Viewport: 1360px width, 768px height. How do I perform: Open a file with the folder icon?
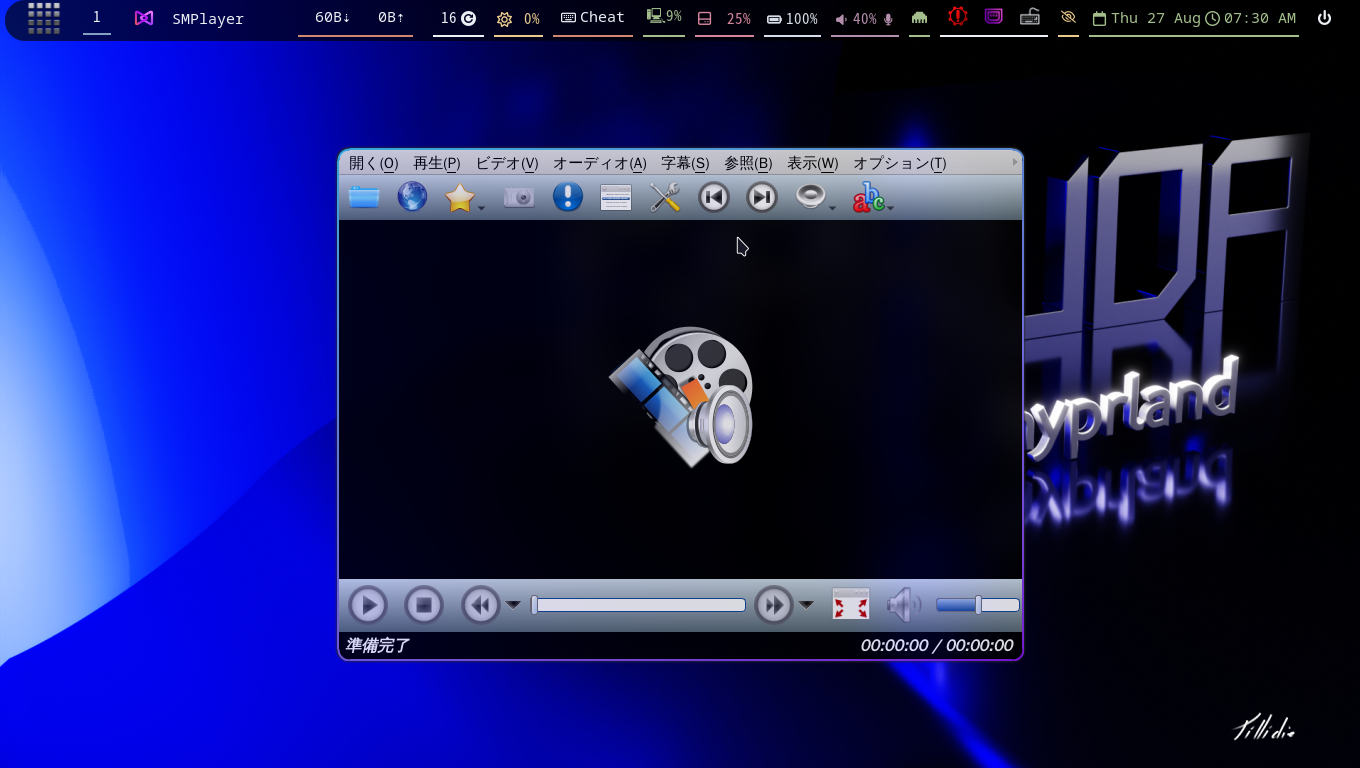coord(364,197)
